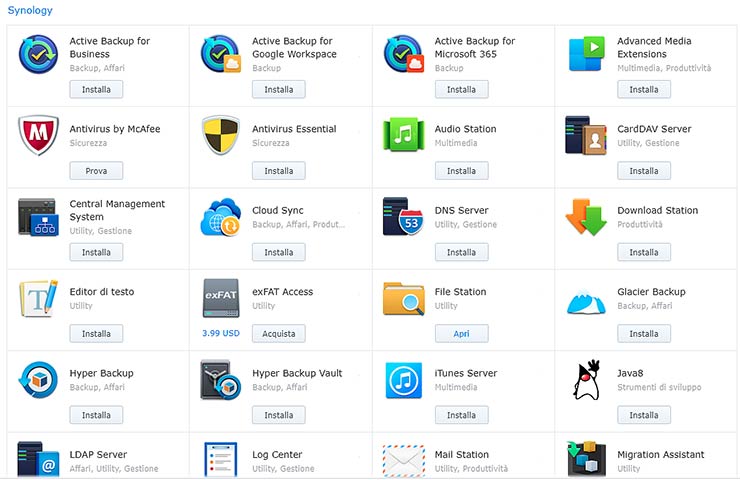Click Acquista for exFAT Access

[x=278, y=334]
